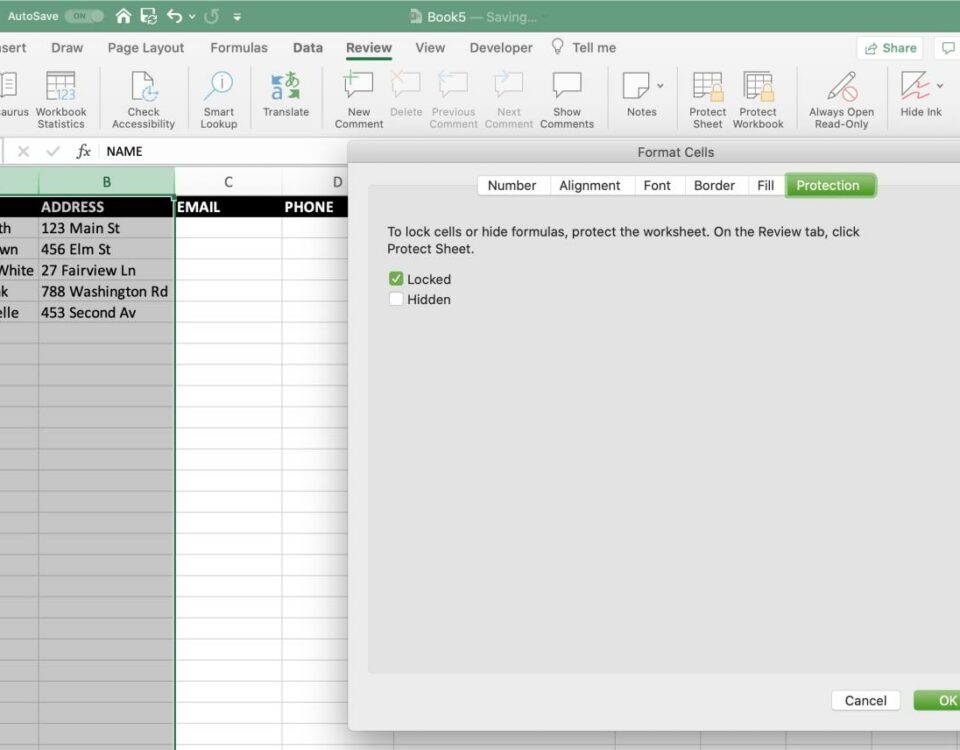Open the Developer ribbon tab
Viewport: 960px width, 750px height.
(501, 48)
